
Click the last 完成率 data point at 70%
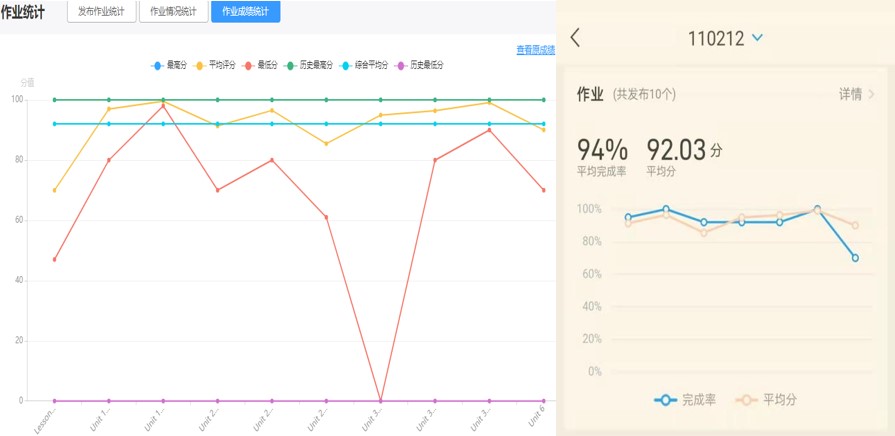pos(855,258)
